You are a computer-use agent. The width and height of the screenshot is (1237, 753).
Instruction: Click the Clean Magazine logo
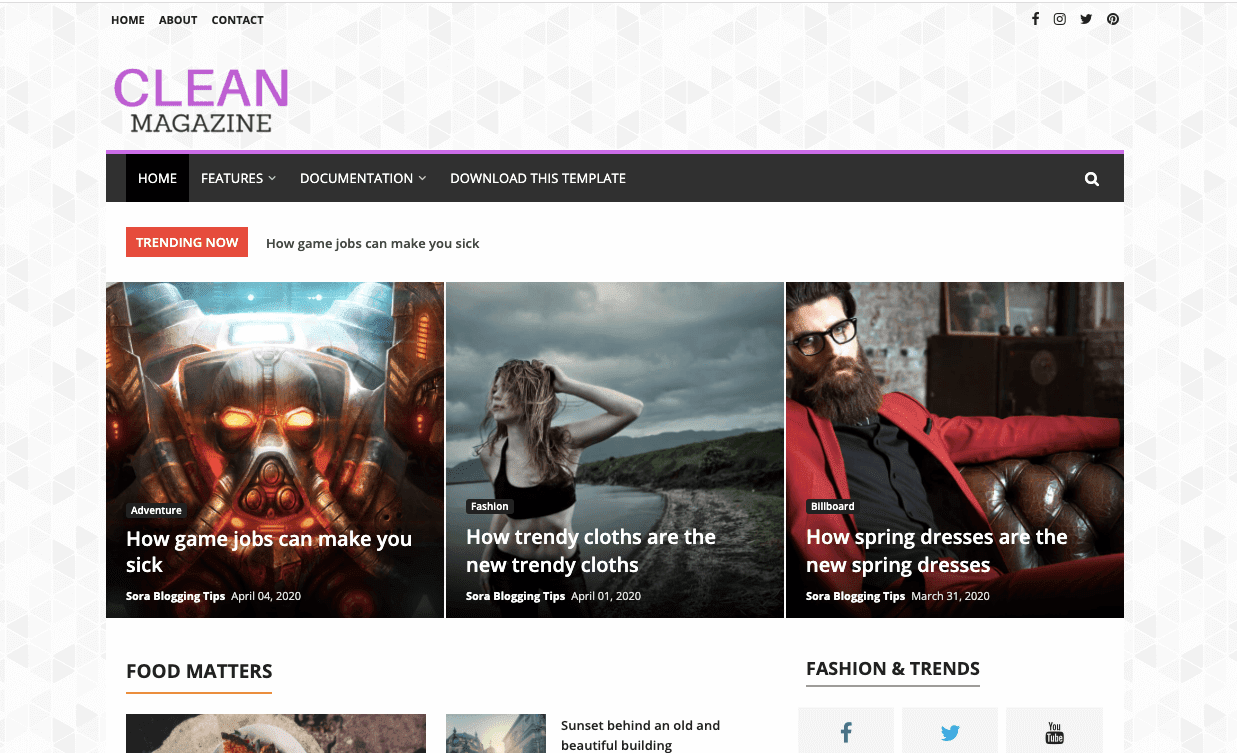click(x=201, y=101)
